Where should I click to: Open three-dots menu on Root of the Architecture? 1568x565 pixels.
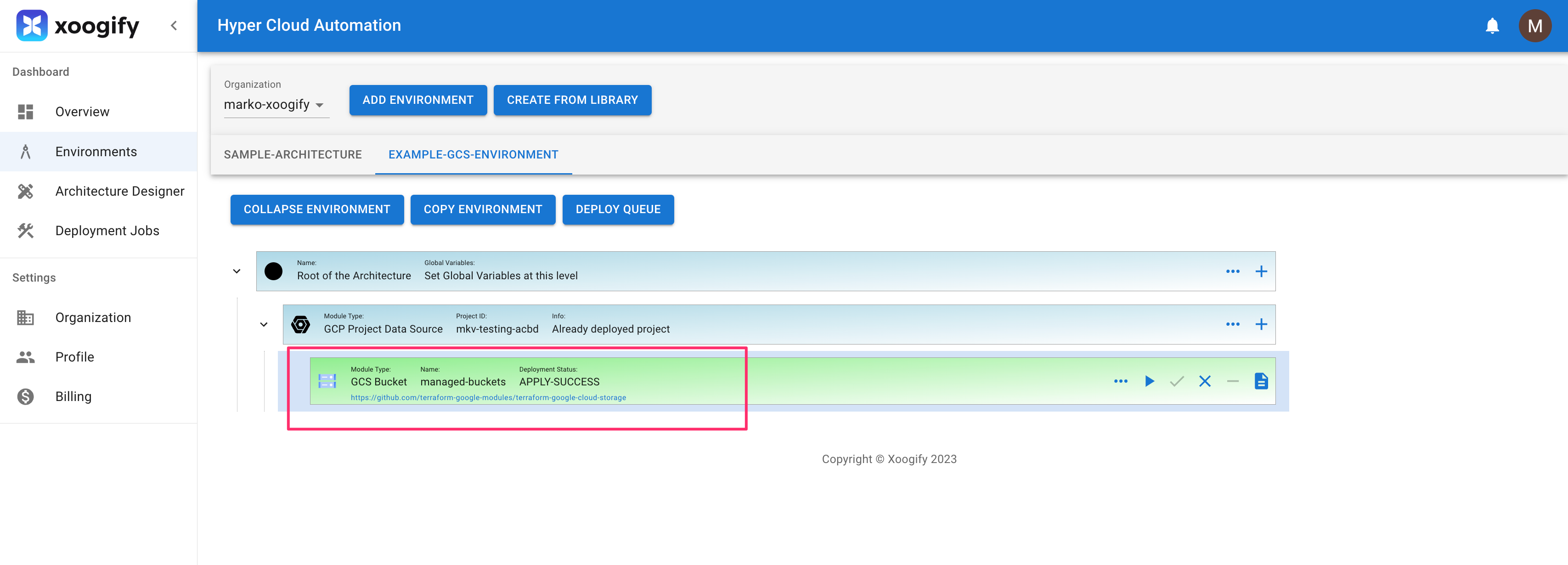(x=1233, y=271)
